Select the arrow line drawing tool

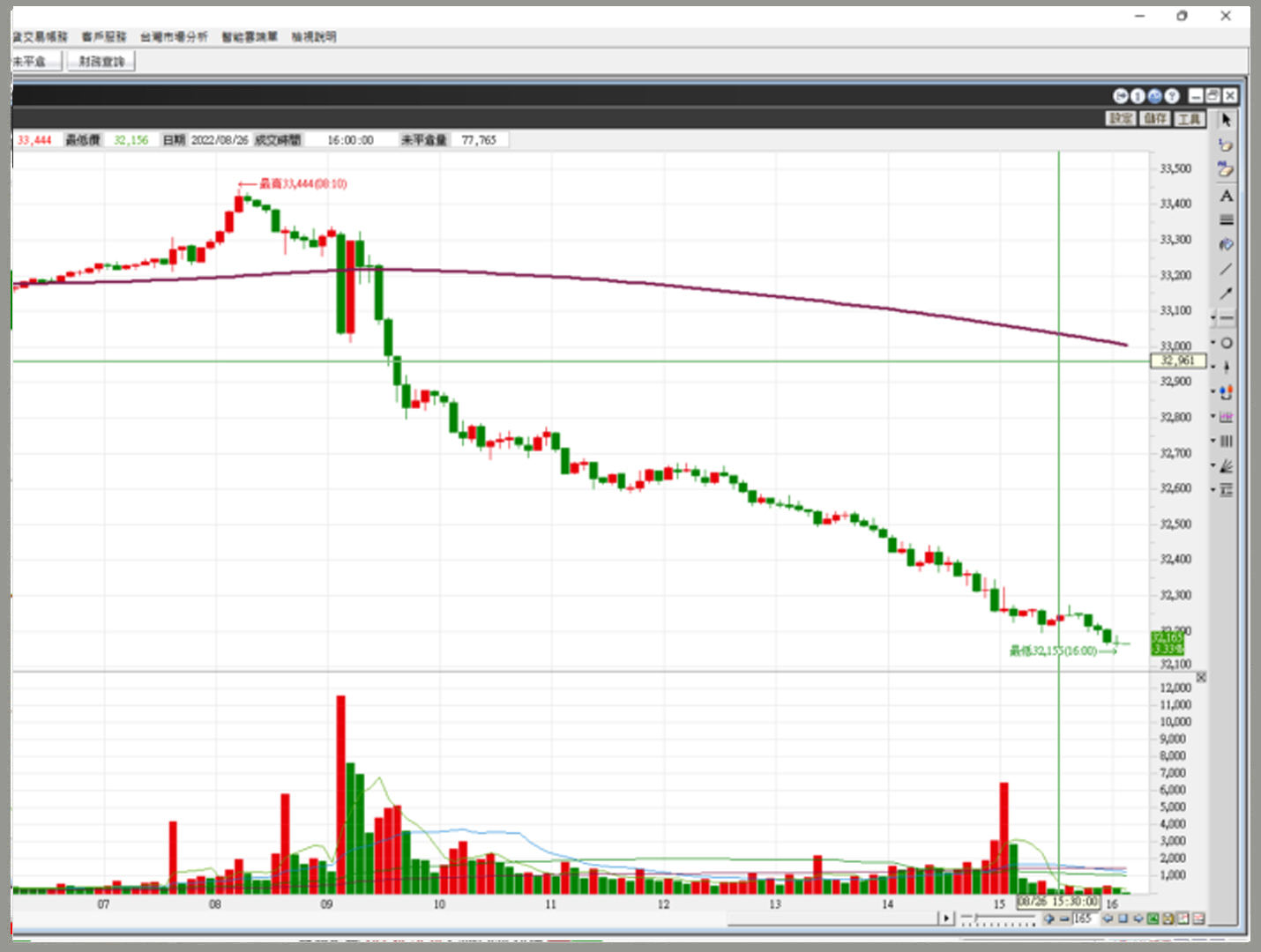coord(1227,293)
